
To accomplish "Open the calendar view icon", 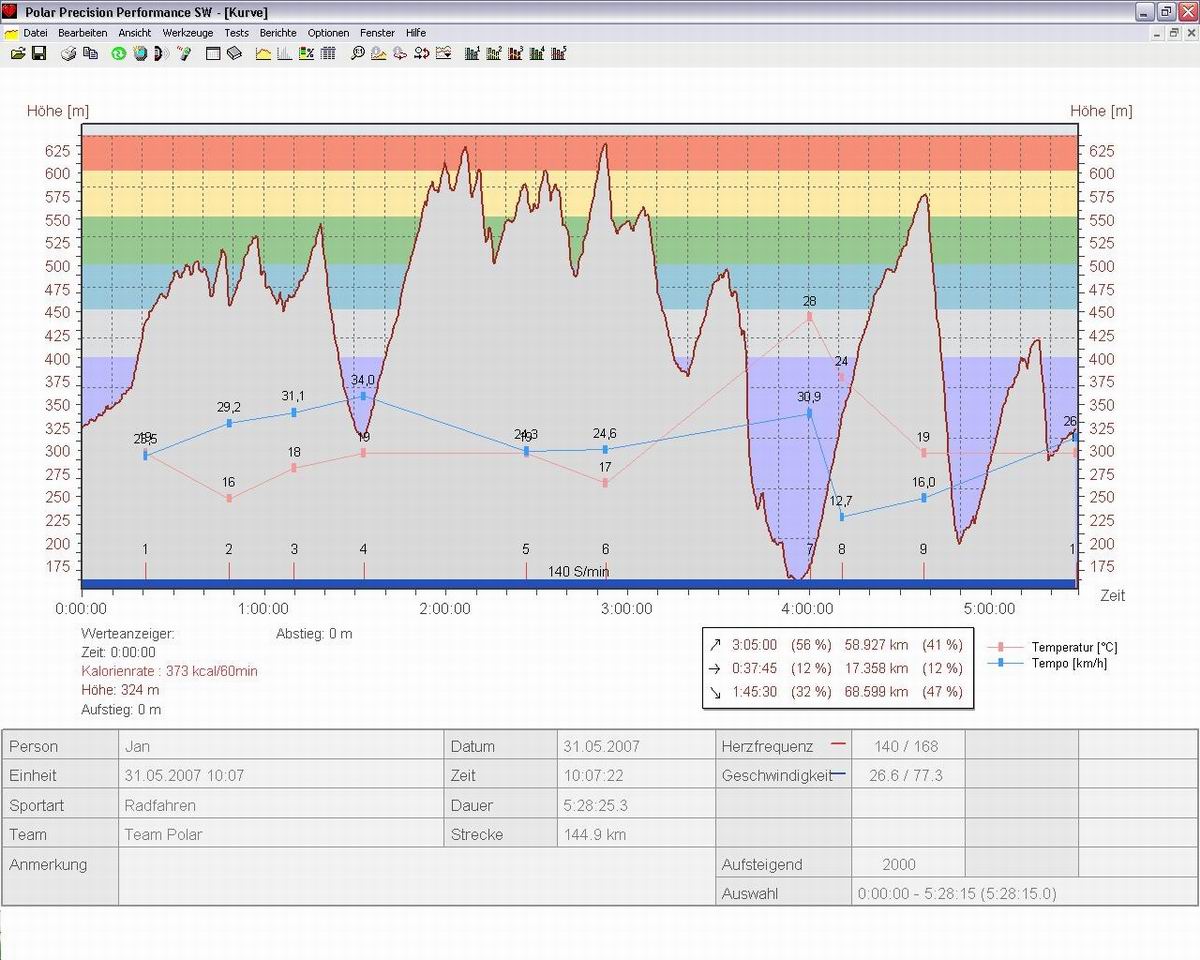I will tap(213, 53).
